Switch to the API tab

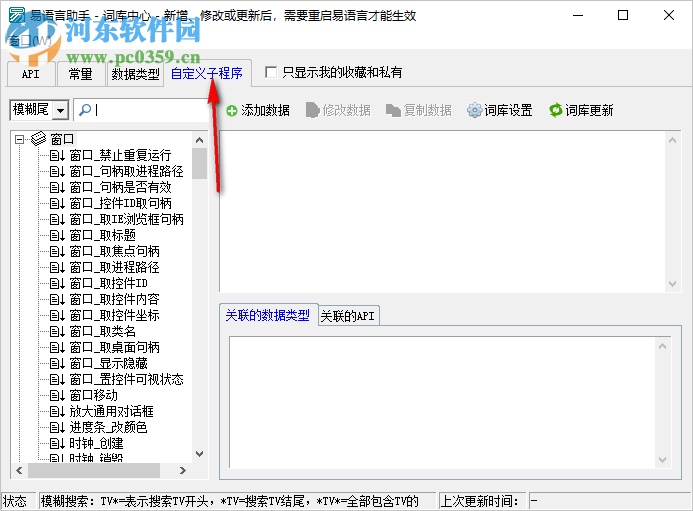coord(30,74)
